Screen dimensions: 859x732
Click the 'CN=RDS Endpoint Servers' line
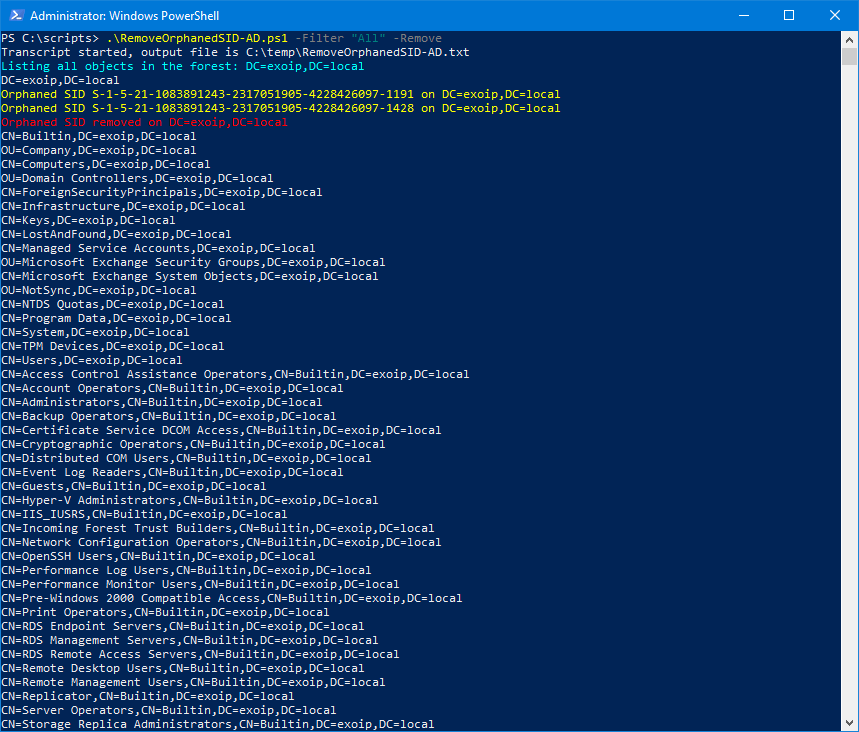click(x=182, y=626)
